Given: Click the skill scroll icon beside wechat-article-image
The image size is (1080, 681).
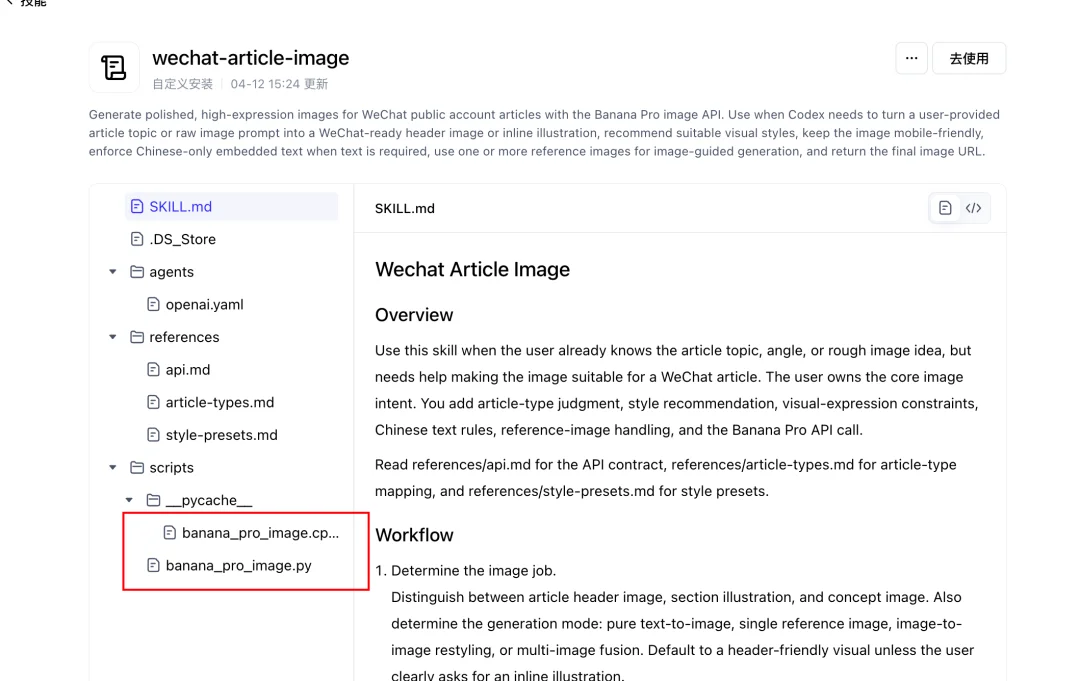Looking at the screenshot, I should point(114,67).
